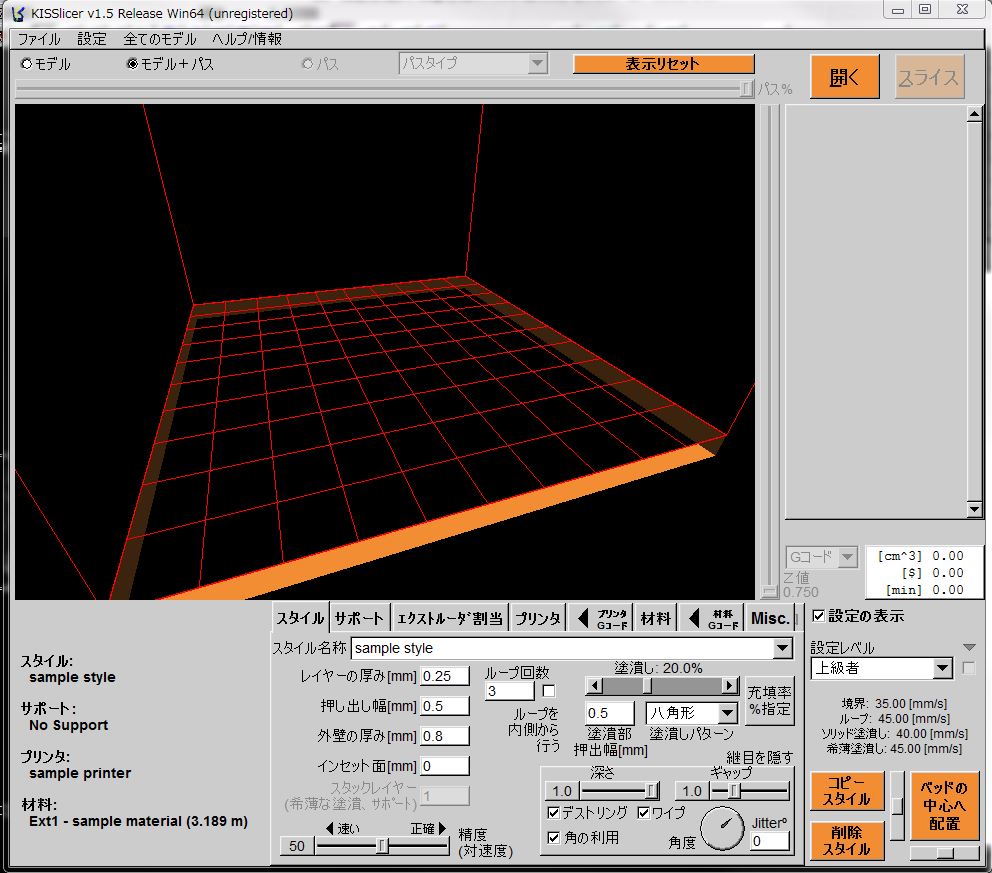Click the slider below ベッドの中心へ配置

click(944, 853)
